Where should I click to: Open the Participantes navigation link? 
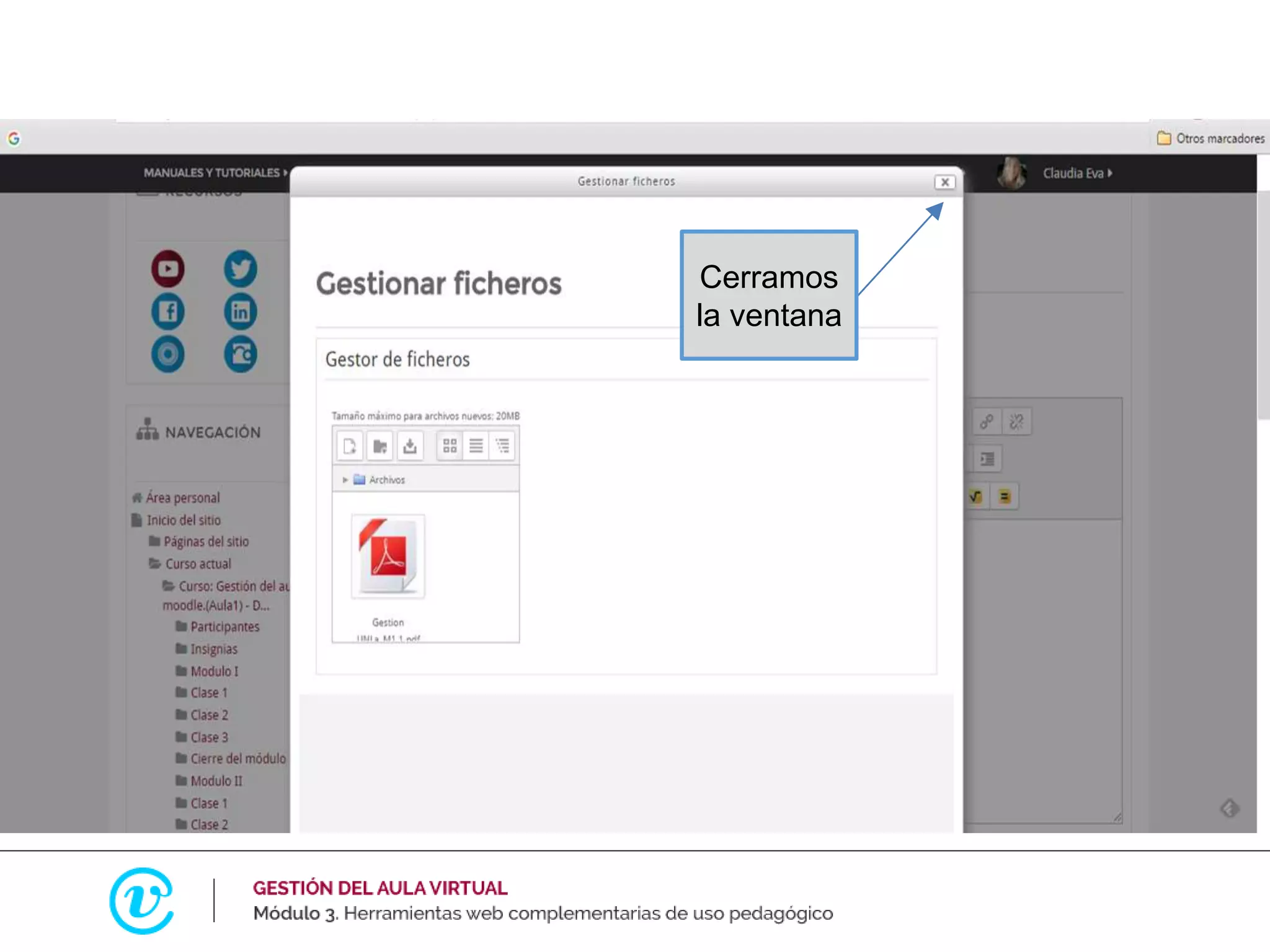224,627
